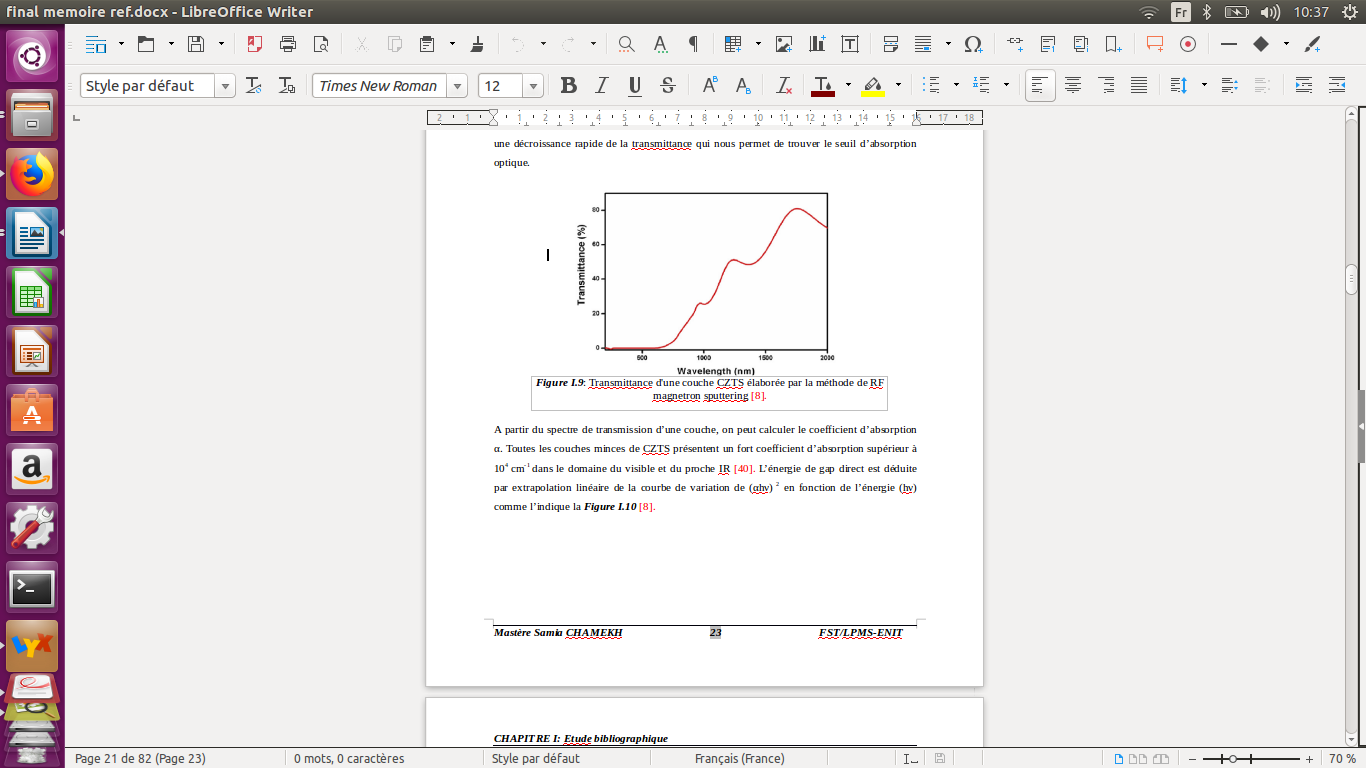Insert a bookmark

pyautogui.click(x=1113, y=44)
